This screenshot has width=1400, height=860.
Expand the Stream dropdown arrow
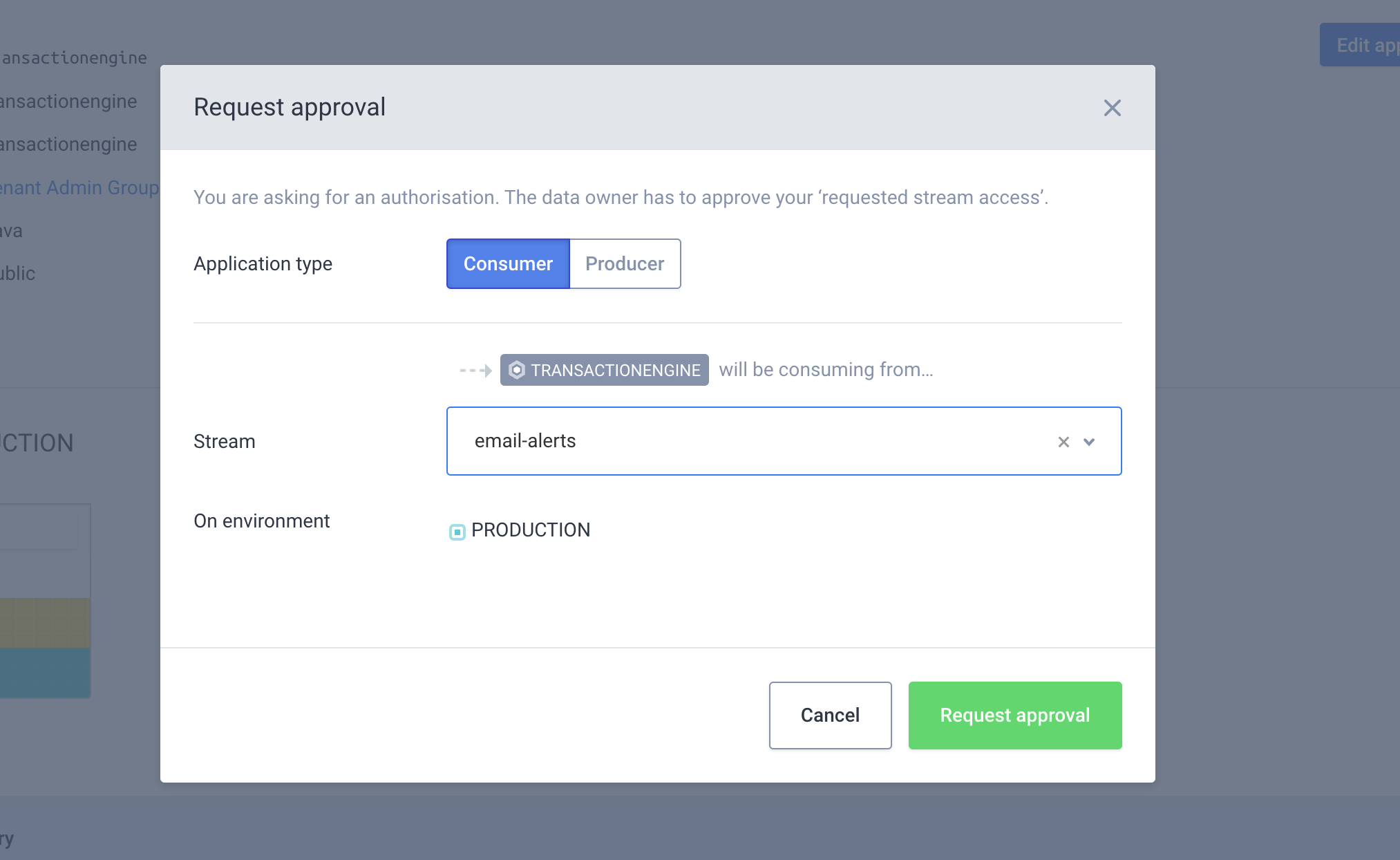1089,442
